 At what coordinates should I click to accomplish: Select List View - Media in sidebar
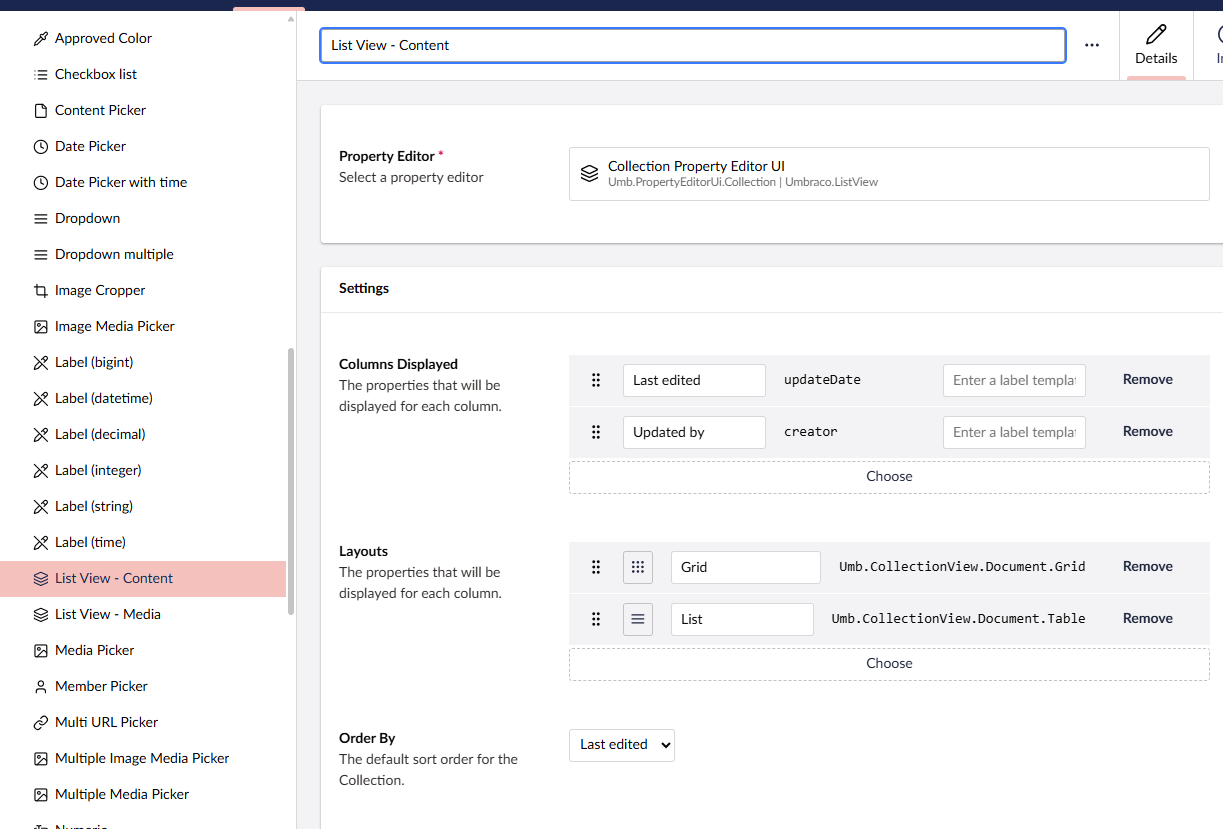click(143, 614)
